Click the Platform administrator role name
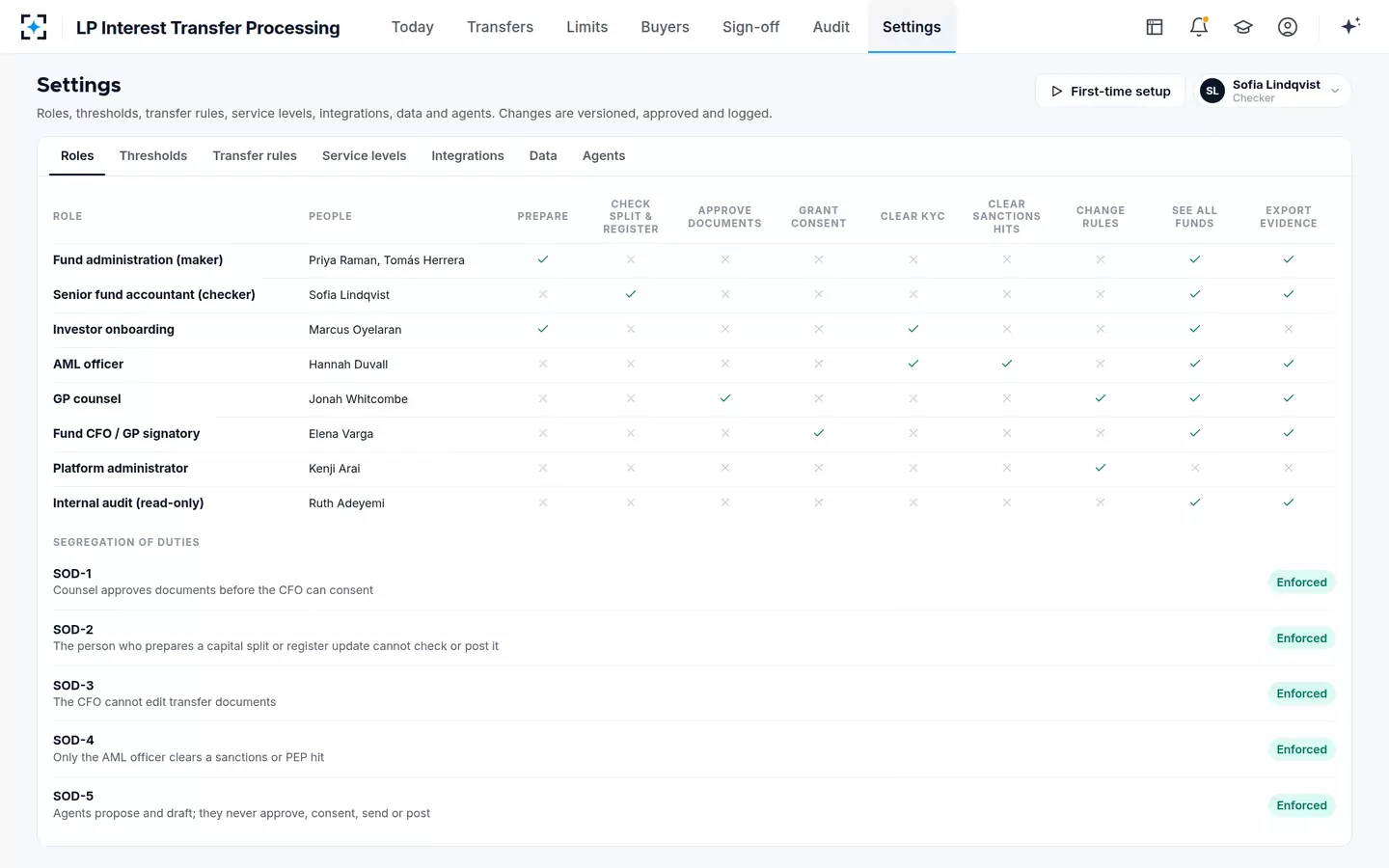Screen dimensions: 1389x868 tap(121, 469)
